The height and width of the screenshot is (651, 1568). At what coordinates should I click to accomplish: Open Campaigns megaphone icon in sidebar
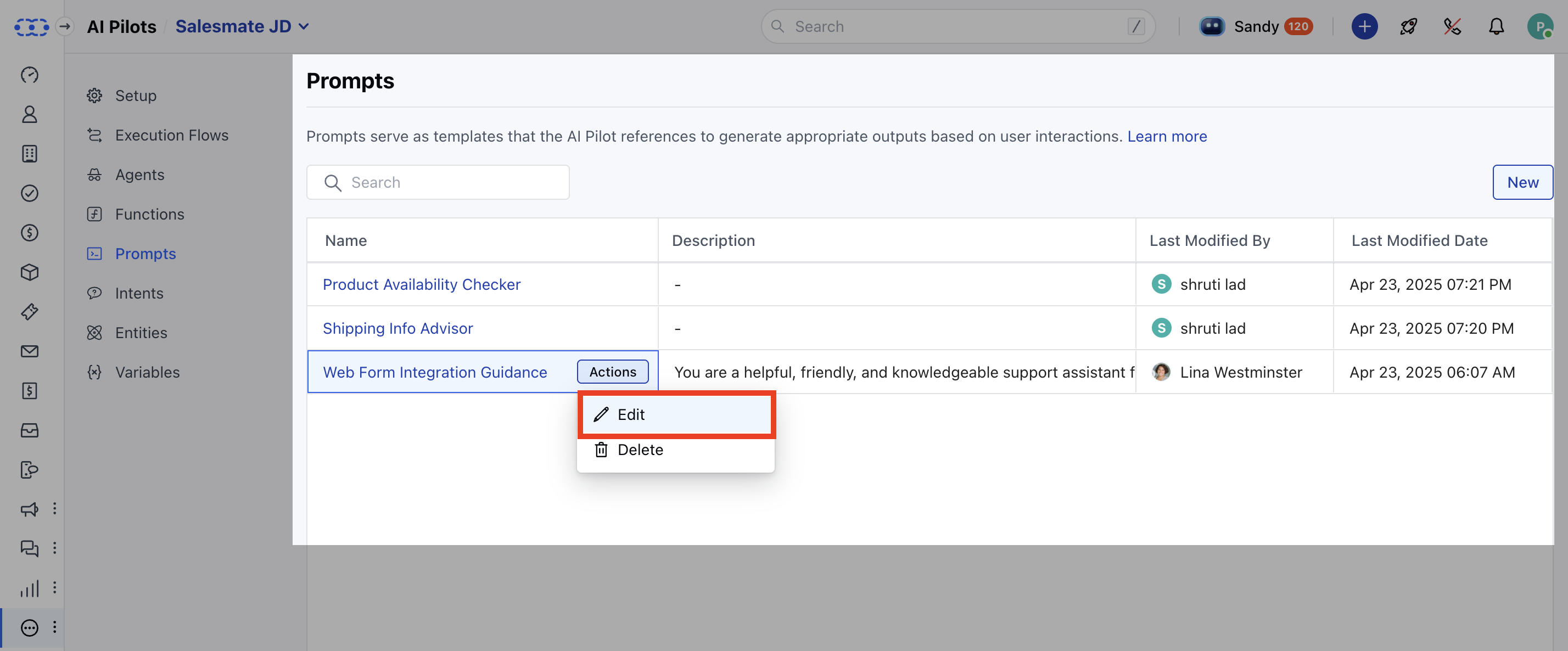pyautogui.click(x=29, y=510)
